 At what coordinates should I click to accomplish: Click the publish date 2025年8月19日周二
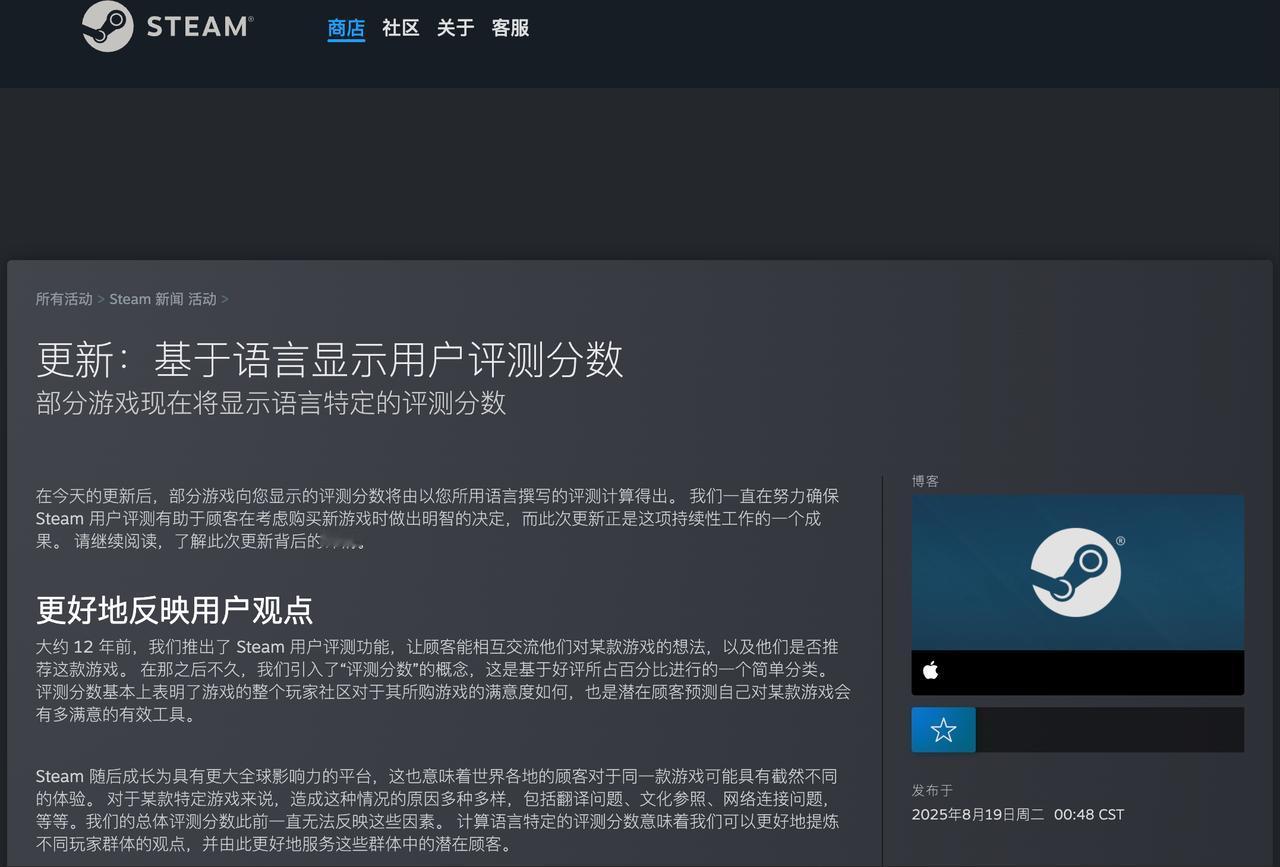[978, 814]
